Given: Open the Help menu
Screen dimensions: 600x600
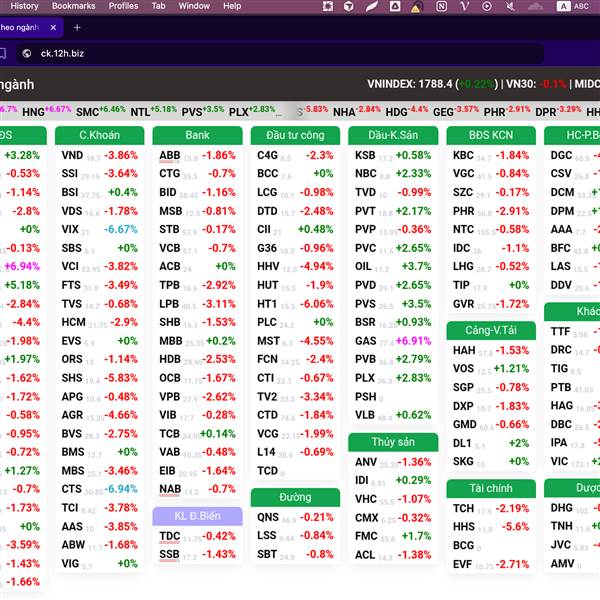Looking at the screenshot, I should point(232,6).
